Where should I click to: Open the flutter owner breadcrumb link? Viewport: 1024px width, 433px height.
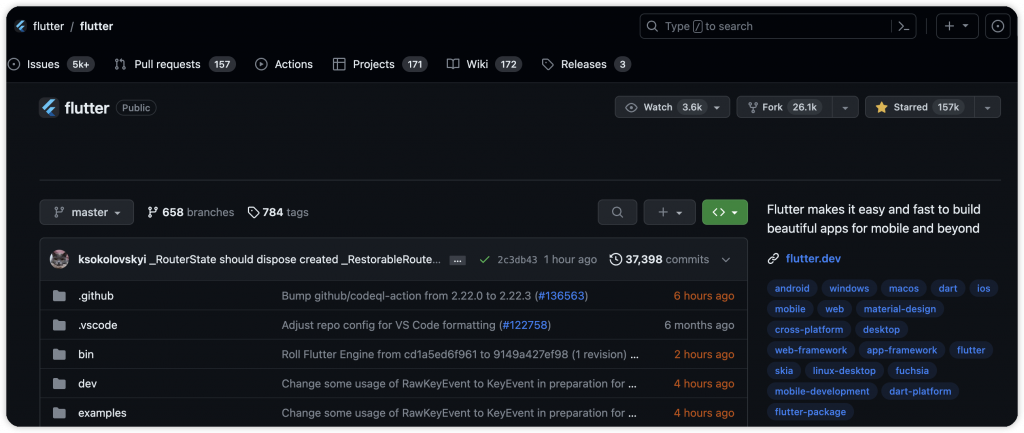point(48,26)
